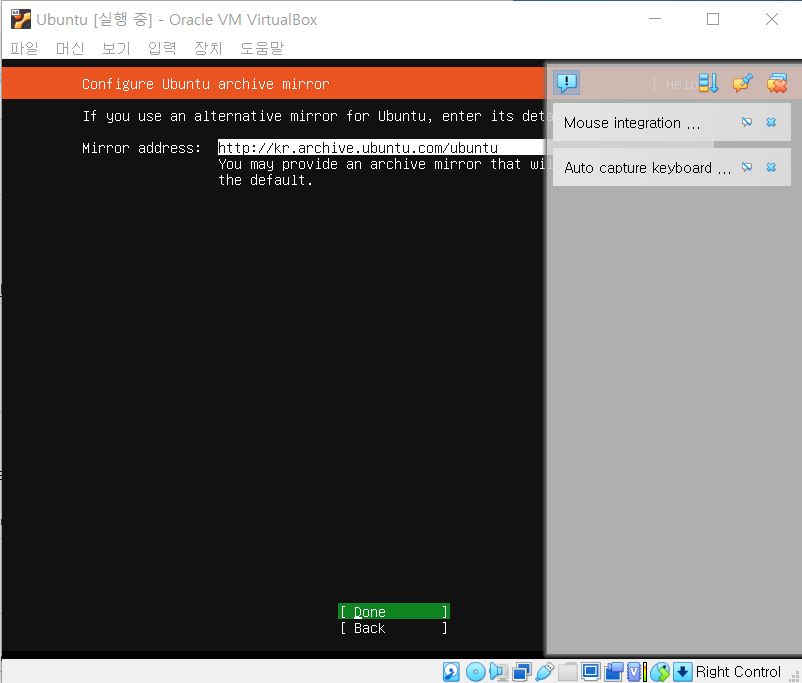
Task: Open the 파일 menu
Action: (x=24, y=48)
